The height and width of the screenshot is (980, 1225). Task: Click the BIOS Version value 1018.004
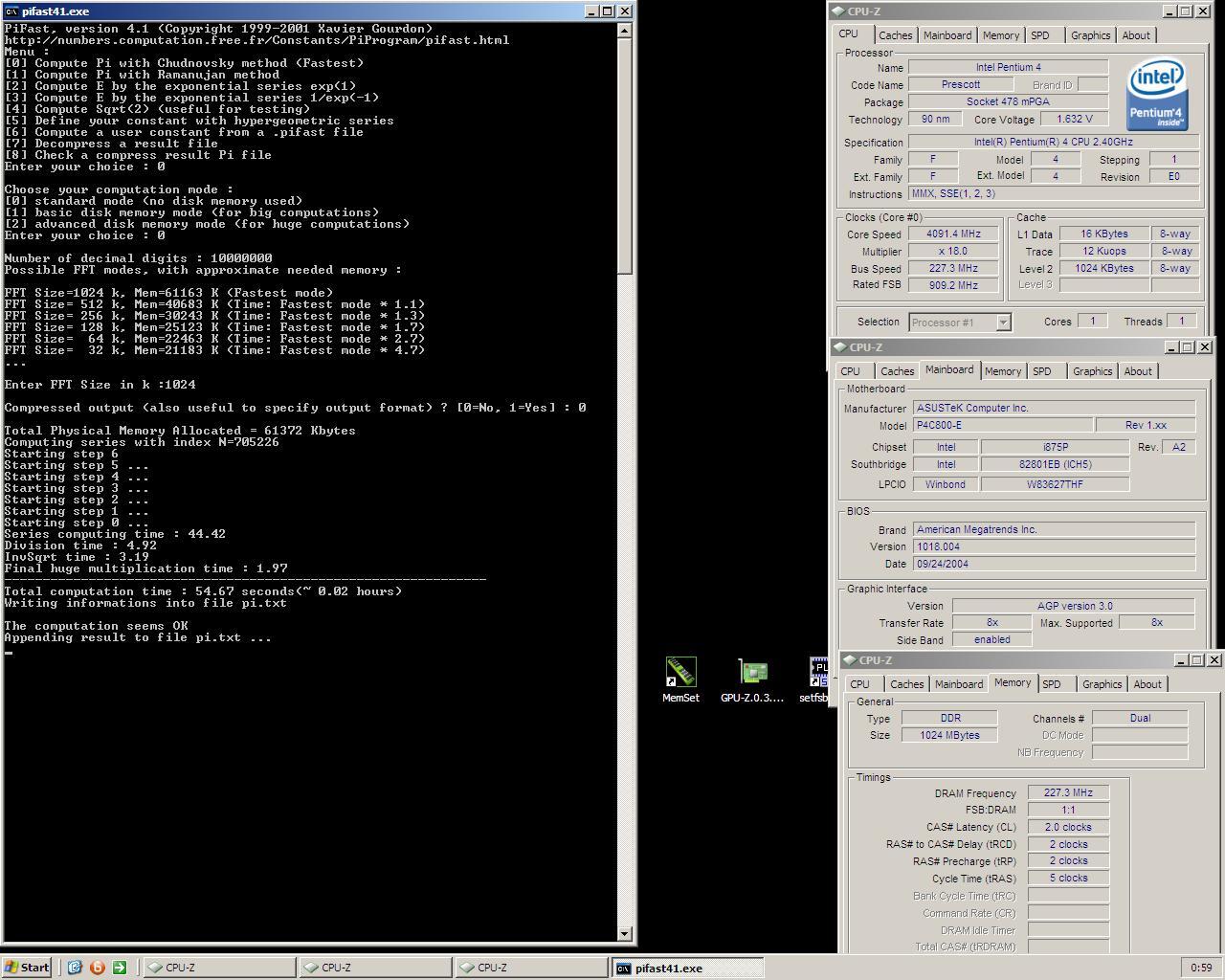click(x=1054, y=546)
